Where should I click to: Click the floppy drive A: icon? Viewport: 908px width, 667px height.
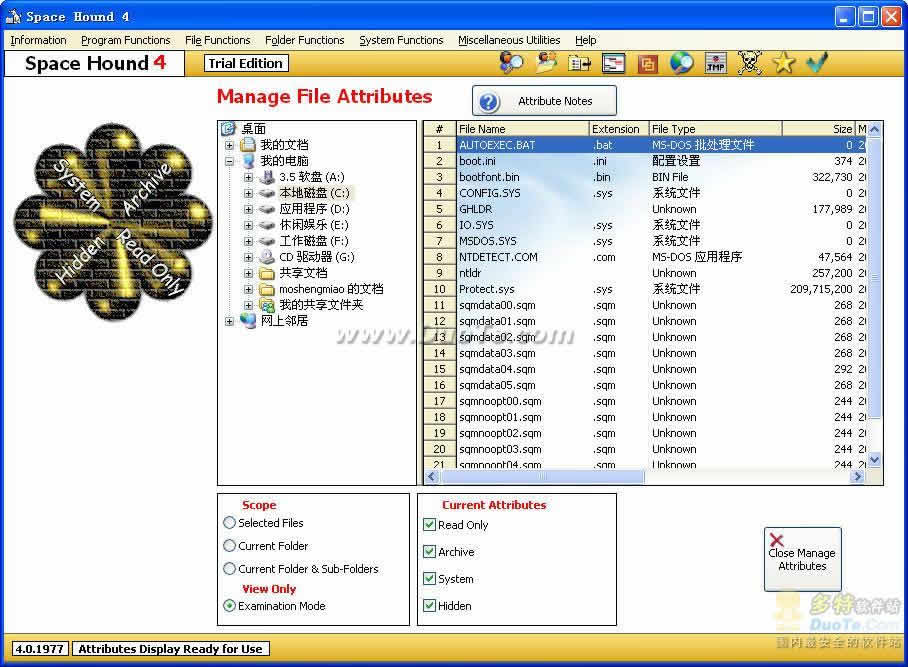click(x=267, y=177)
